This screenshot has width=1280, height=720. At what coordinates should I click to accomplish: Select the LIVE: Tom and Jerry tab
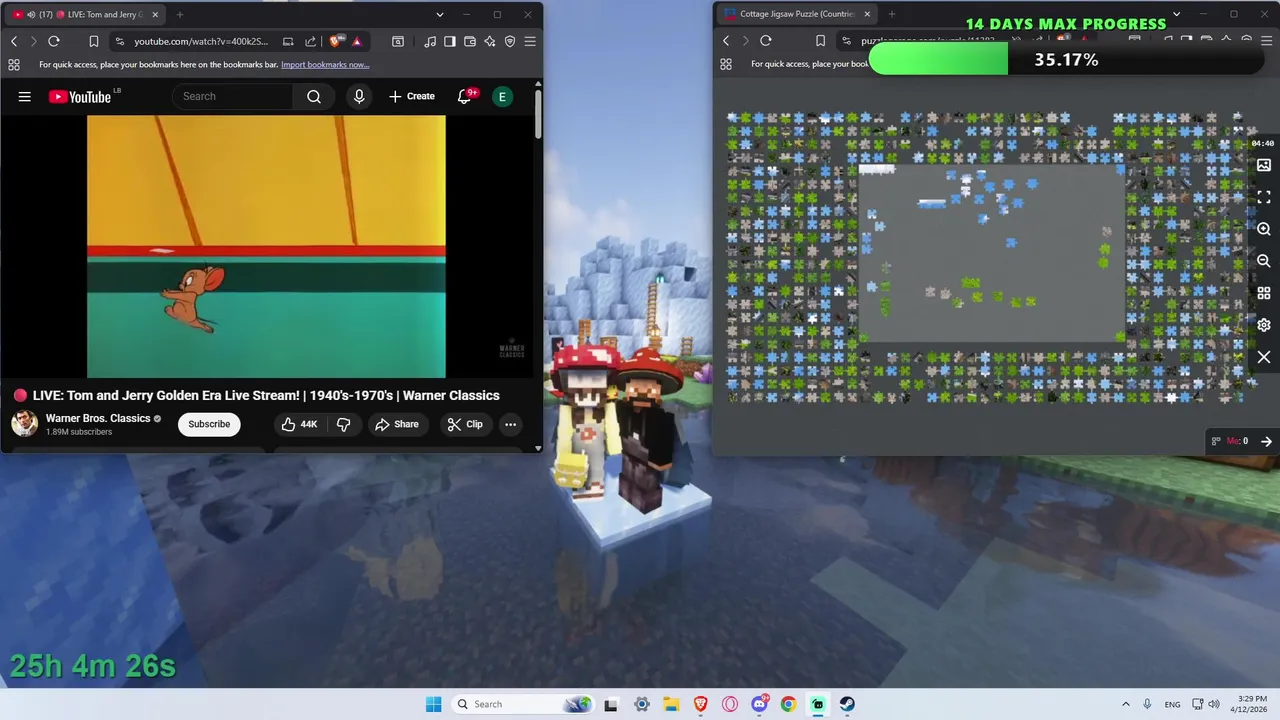(86, 14)
